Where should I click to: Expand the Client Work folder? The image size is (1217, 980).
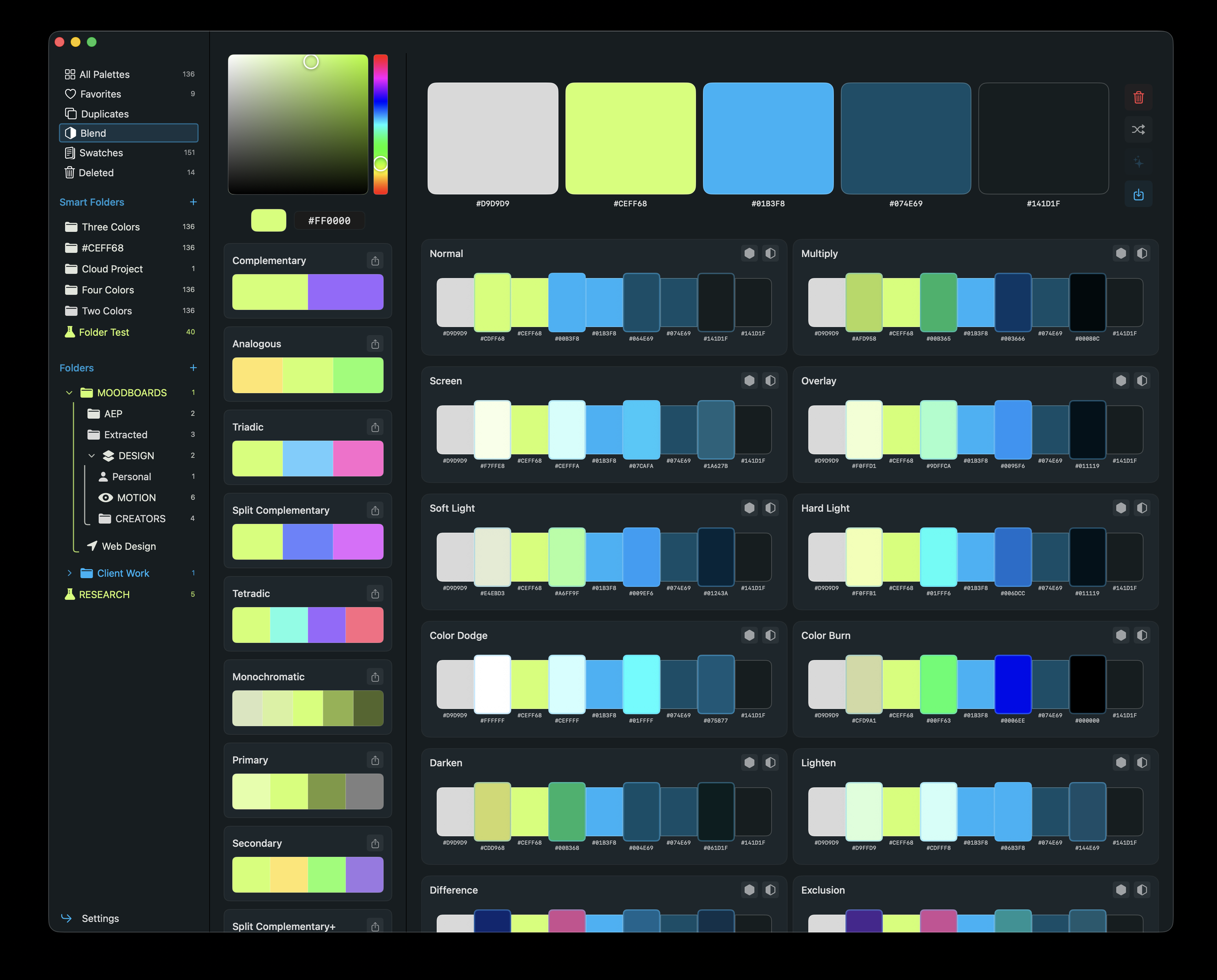click(70, 574)
